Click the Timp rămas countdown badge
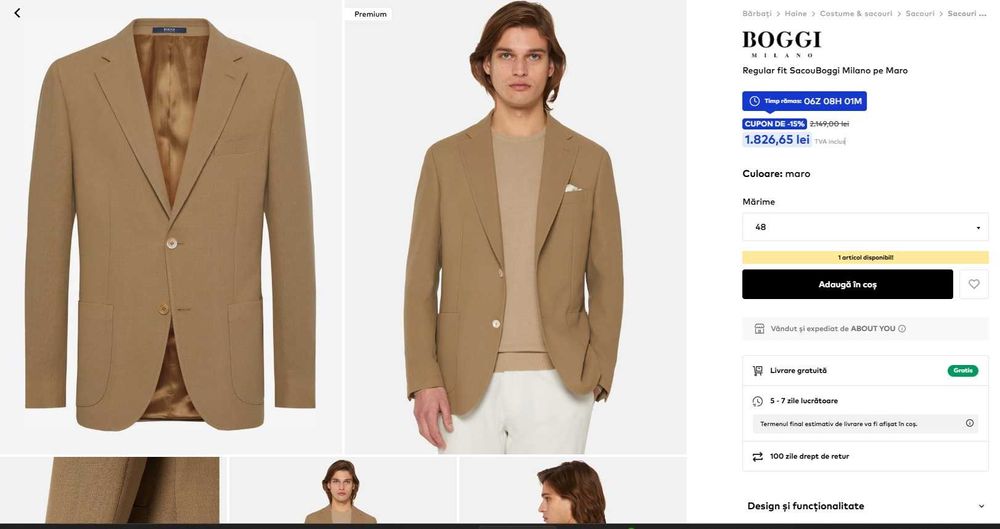1000x529 pixels. click(x=804, y=101)
